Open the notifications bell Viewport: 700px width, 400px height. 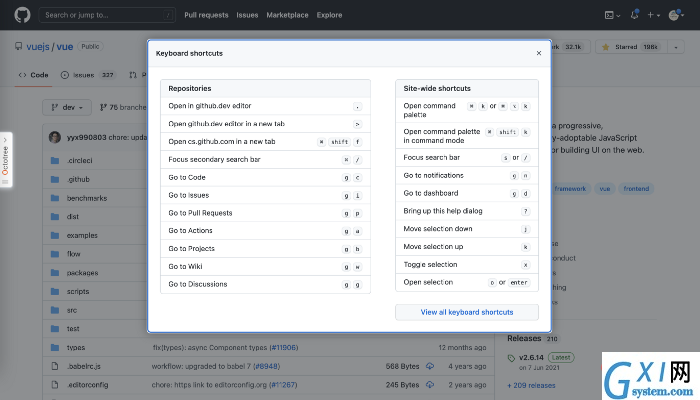[x=634, y=15]
